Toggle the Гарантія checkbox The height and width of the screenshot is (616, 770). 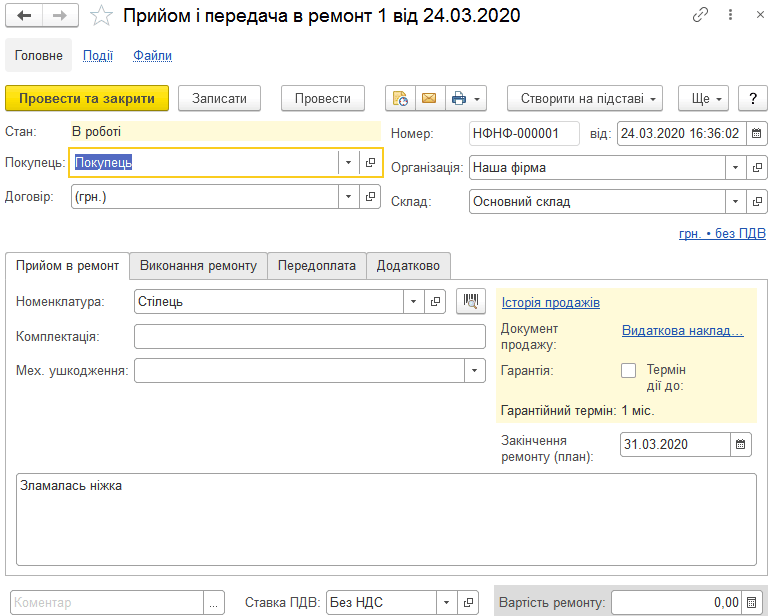click(629, 370)
